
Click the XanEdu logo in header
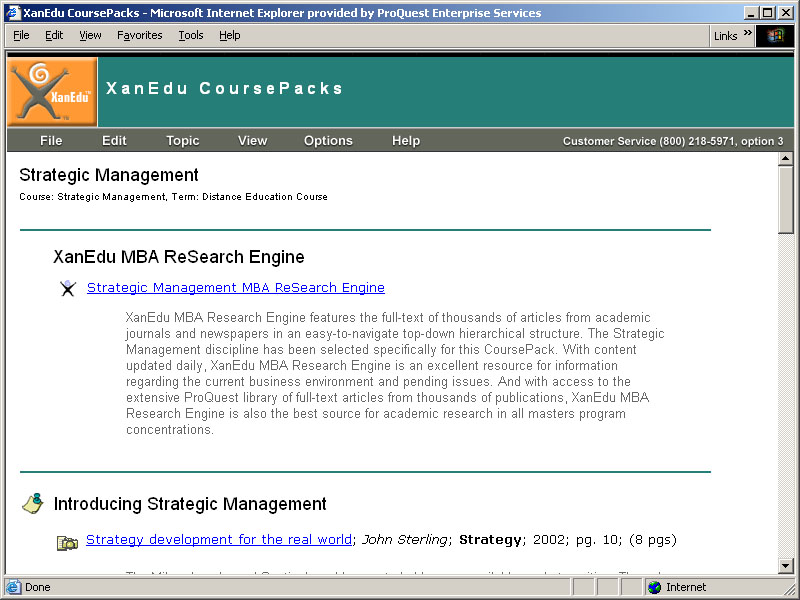pyautogui.click(x=52, y=91)
